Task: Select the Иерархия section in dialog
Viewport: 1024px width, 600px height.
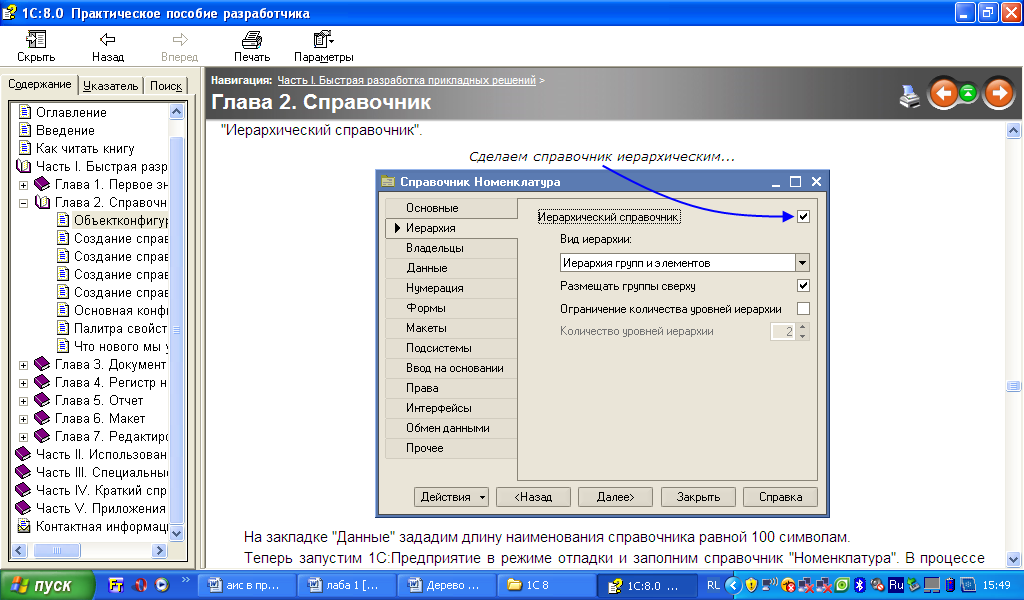Action: tap(451, 228)
